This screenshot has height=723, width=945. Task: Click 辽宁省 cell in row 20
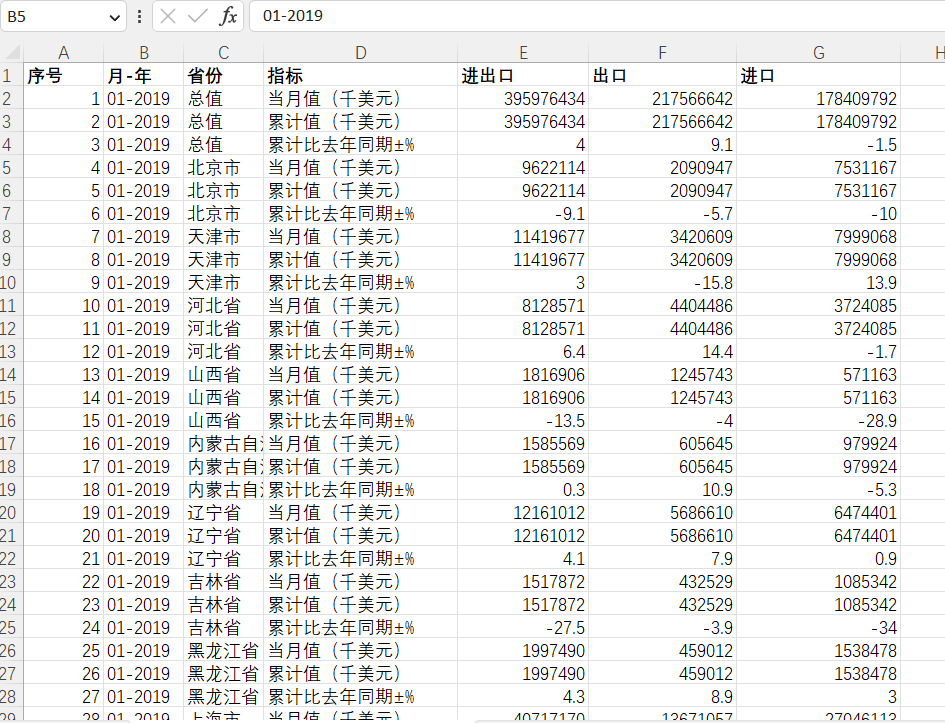coord(224,513)
